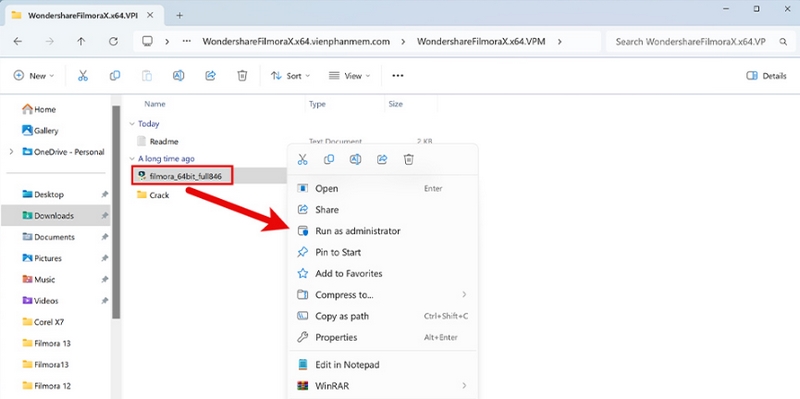Select the Readme file

pos(158,141)
